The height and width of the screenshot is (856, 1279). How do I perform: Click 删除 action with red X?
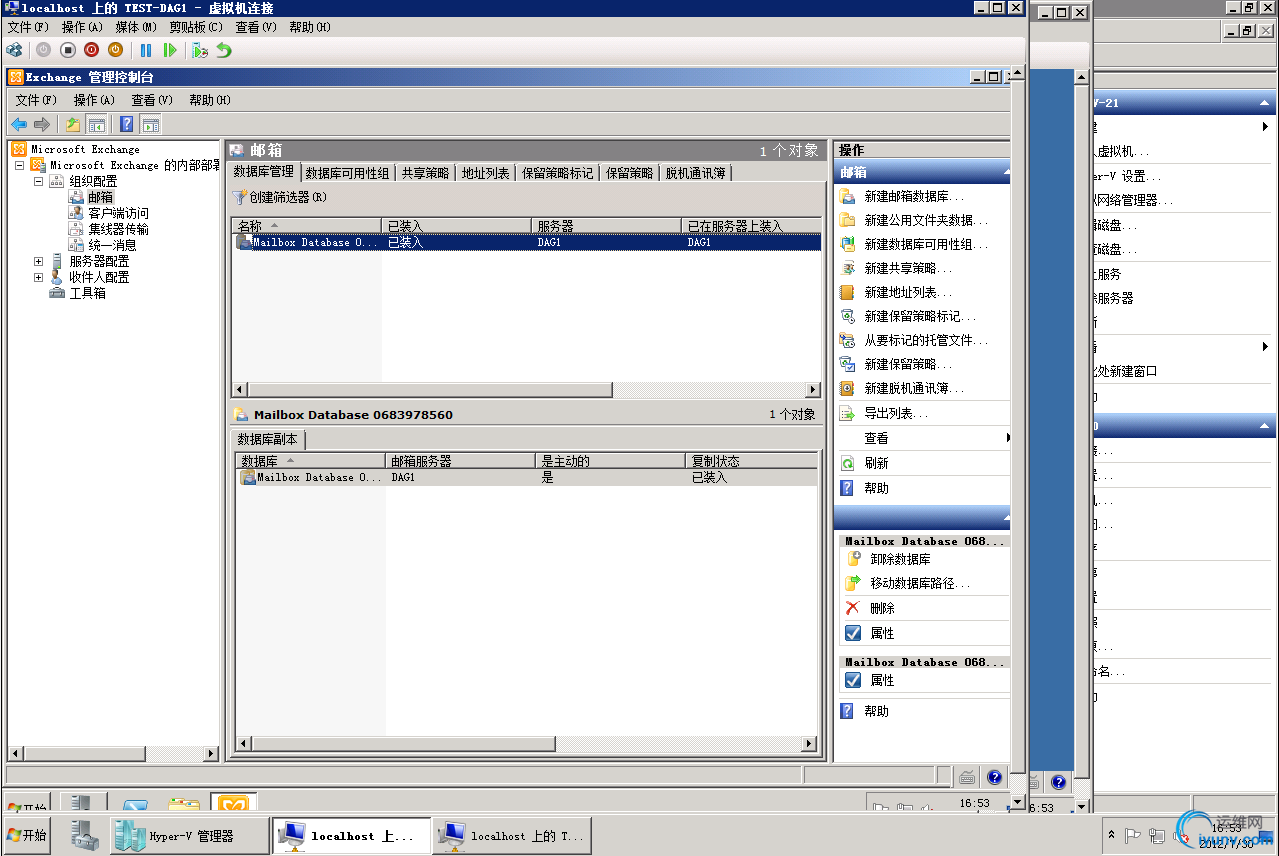click(882, 608)
